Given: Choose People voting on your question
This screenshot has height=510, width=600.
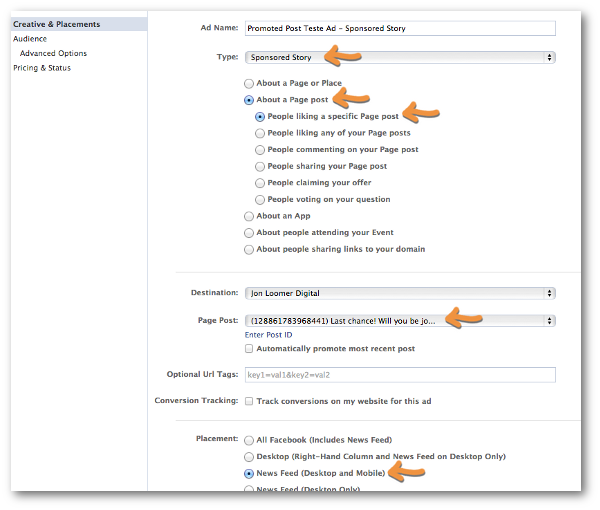Looking at the screenshot, I should (260, 200).
